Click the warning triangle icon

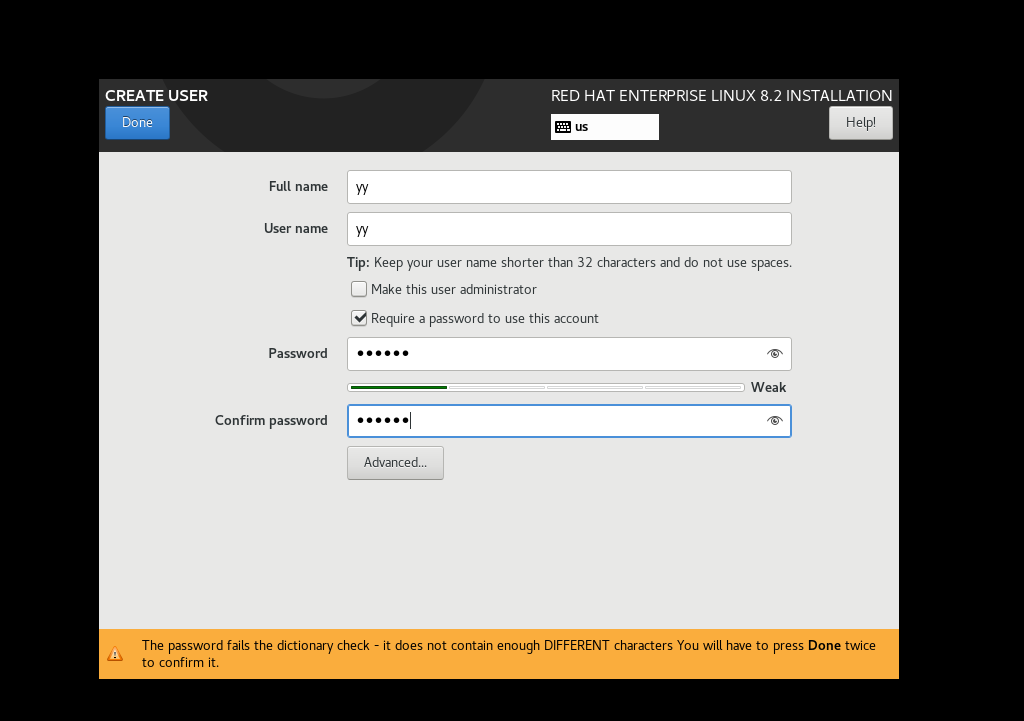point(115,654)
